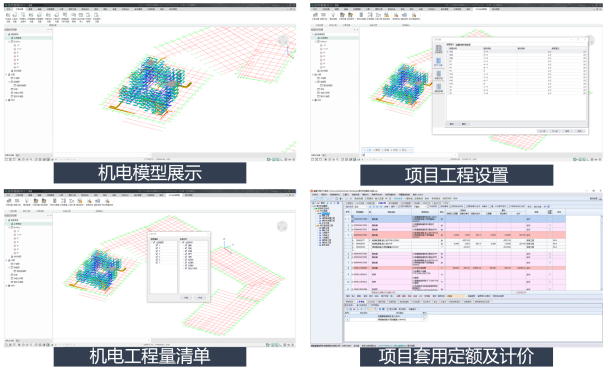This screenshot has width=608, height=372.
Task: Expand last root tree node in the top-left project browser
Action: pos(6,100)
